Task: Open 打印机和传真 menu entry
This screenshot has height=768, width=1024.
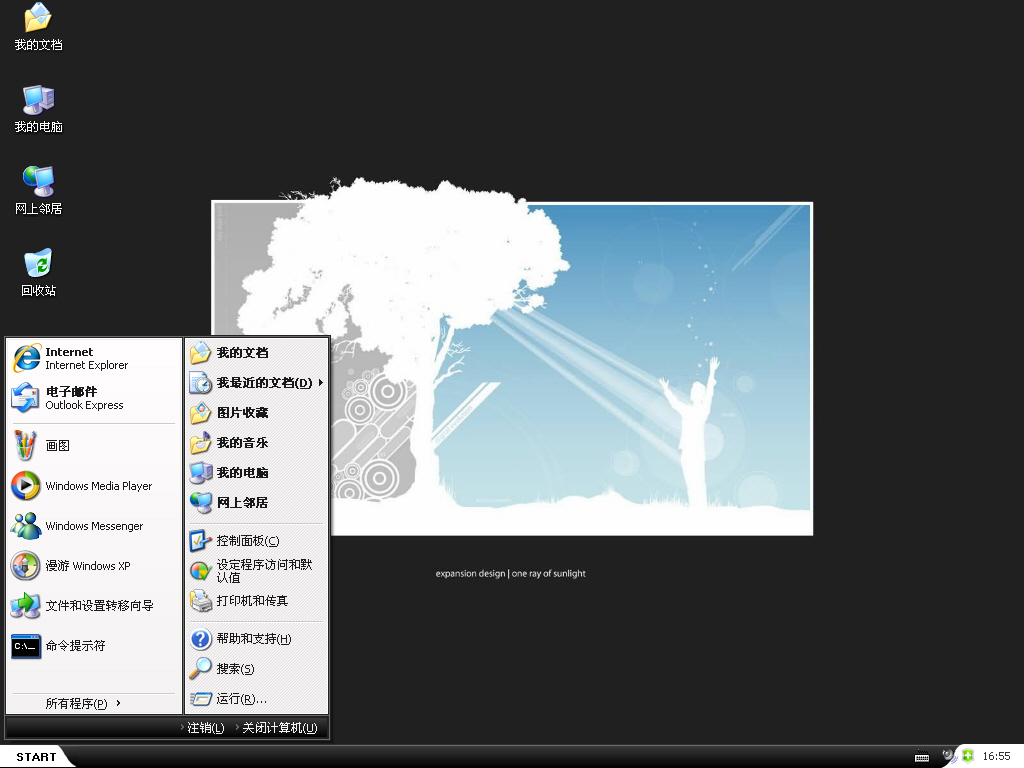Action: coord(251,601)
